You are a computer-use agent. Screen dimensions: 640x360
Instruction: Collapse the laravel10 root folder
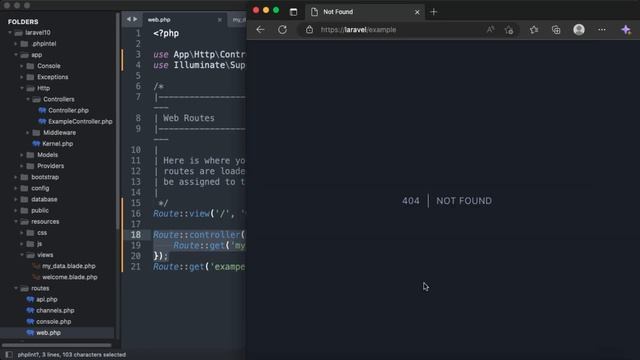pyautogui.click(x=10, y=33)
